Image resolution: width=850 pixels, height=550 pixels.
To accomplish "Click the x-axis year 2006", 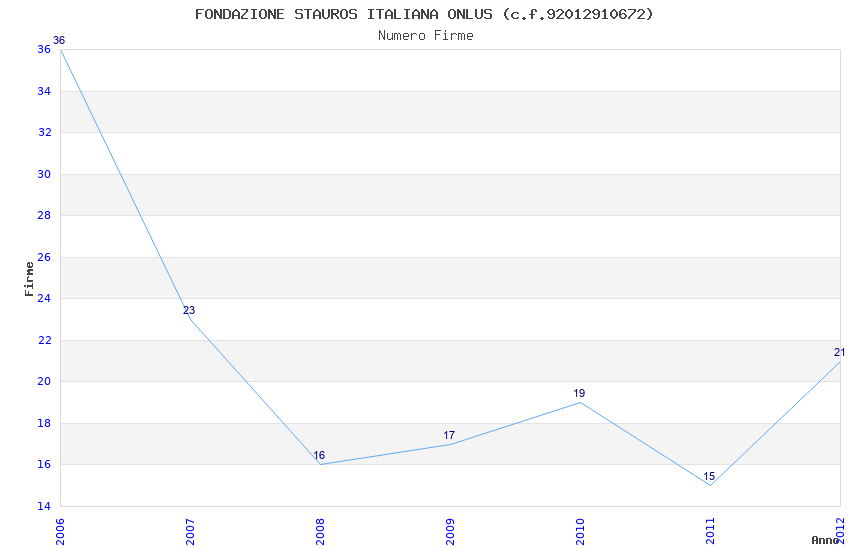I will (60, 531).
